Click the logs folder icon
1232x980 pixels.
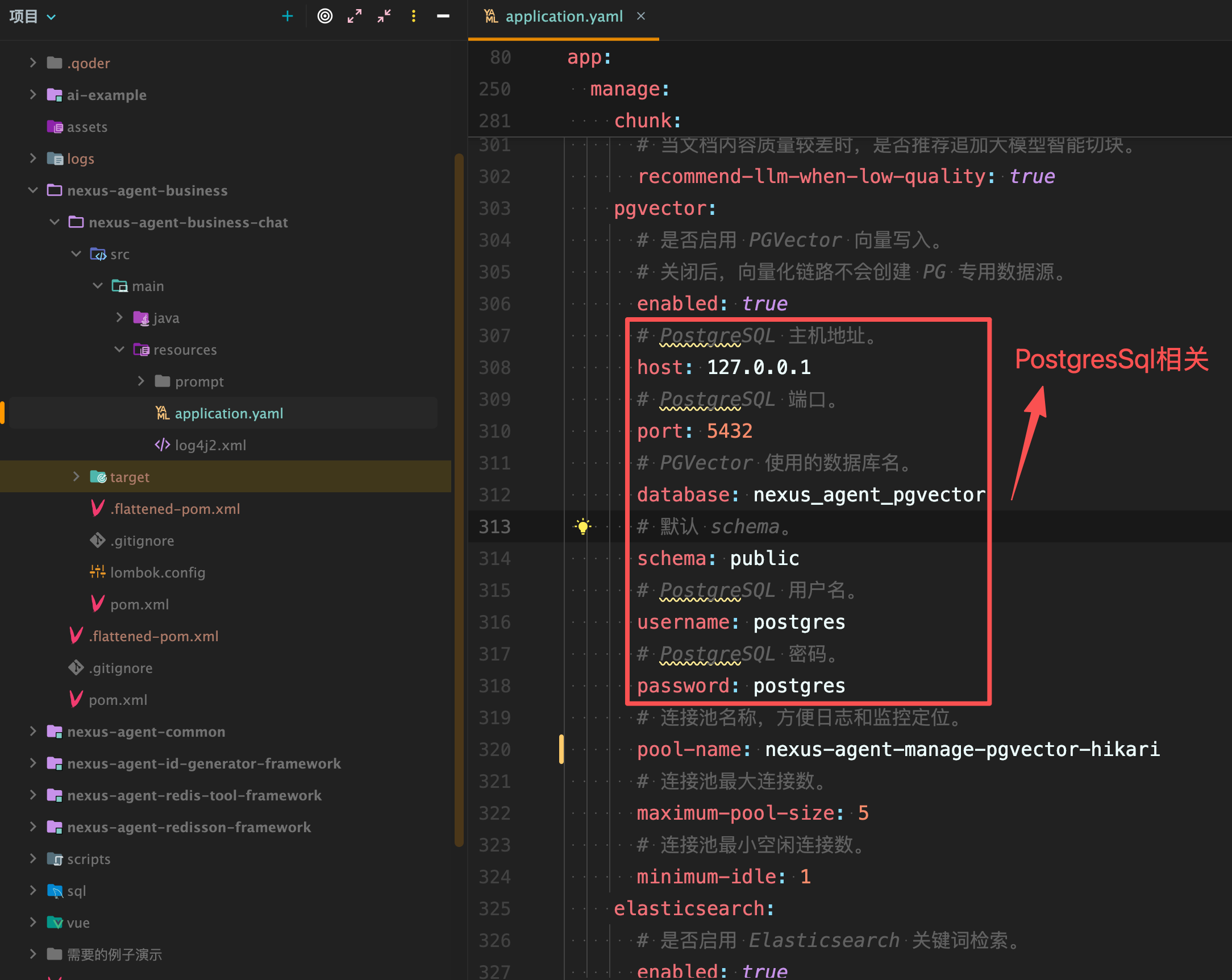coord(55,158)
